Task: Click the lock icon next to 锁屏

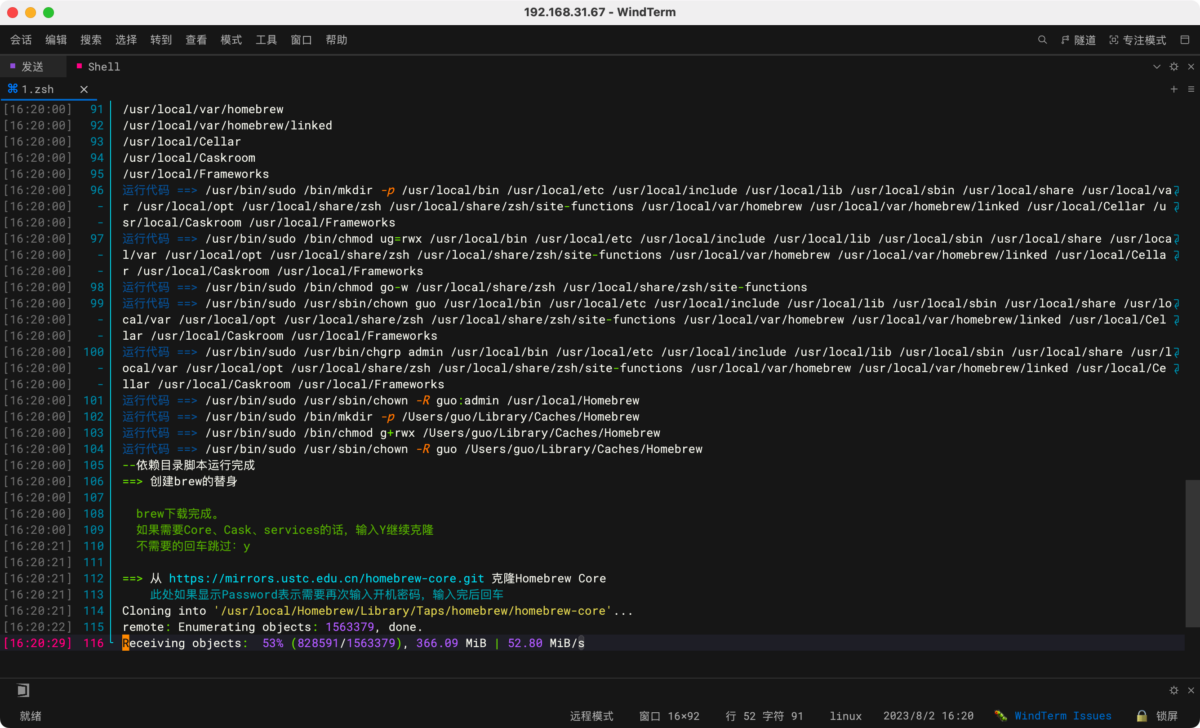Action: [x=1141, y=716]
